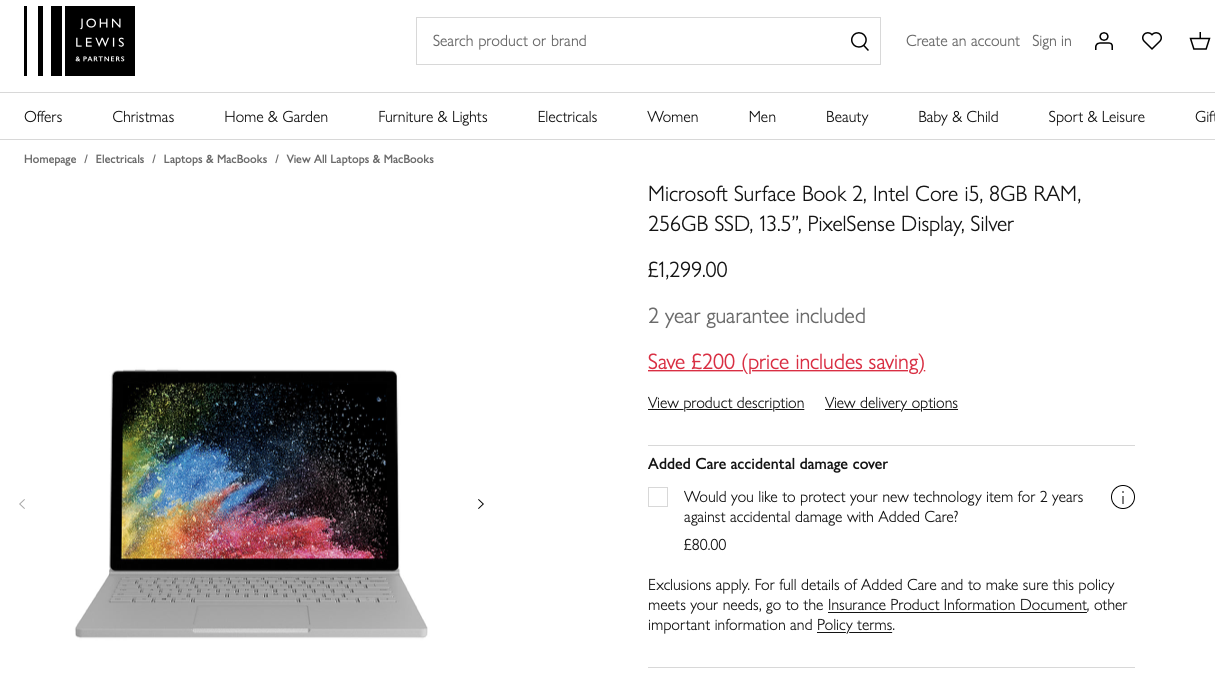Go to previous product image arrow
Screen dimensions: 1215x677
pos(22,504)
